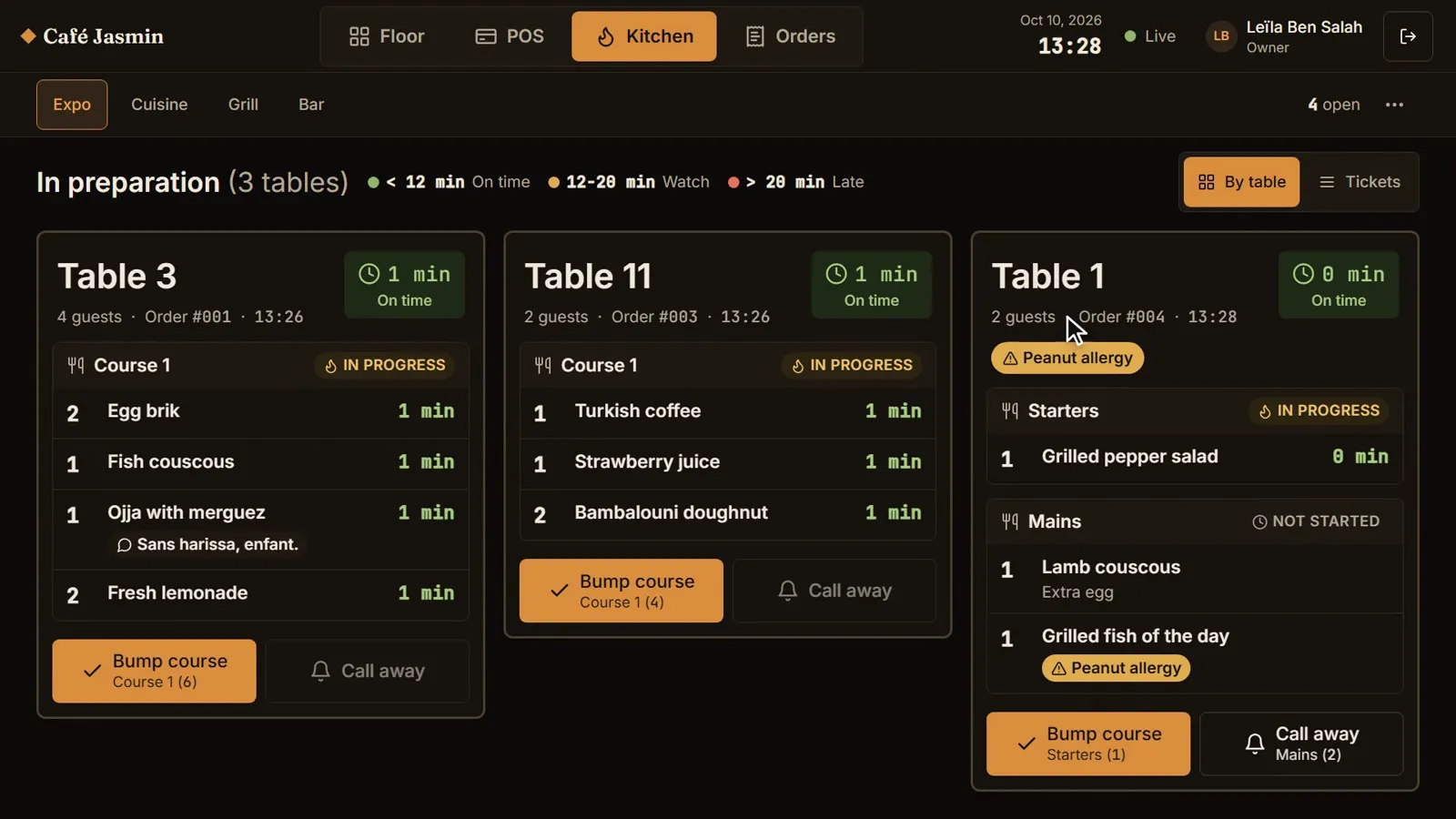The width and height of the screenshot is (1456, 819).
Task: Select the Fish couscous item
Action: pos(260,463)
